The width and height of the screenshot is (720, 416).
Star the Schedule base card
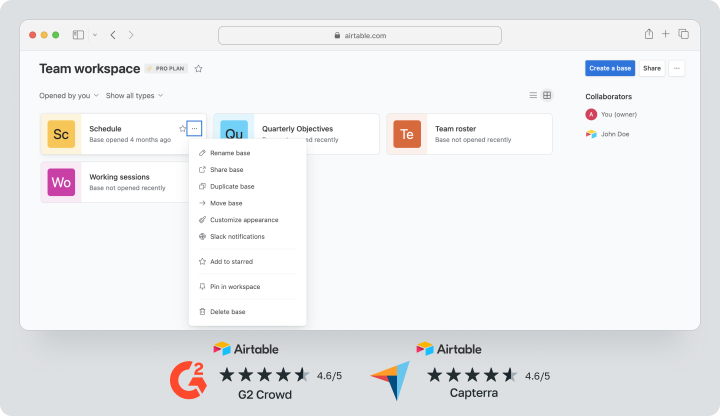pyautogui.click(x=182, y=128)
